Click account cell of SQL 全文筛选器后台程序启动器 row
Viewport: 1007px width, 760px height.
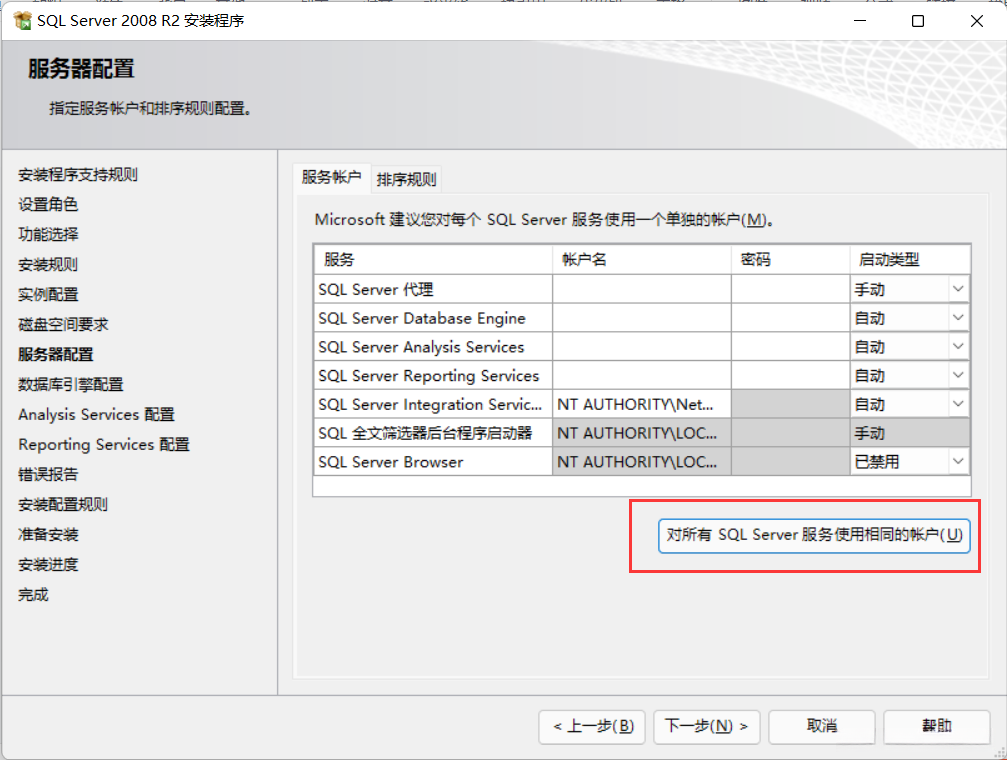coord(642,433)
